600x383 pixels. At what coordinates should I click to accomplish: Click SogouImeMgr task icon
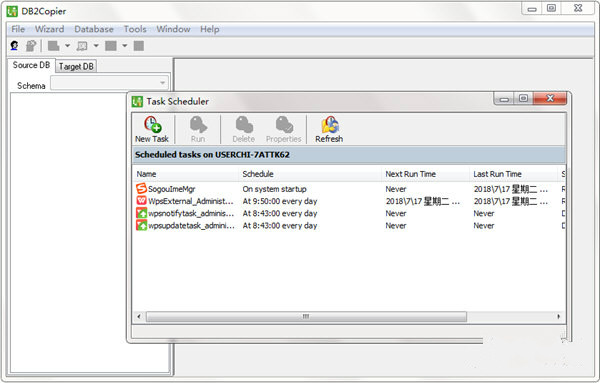pos(141,188)
